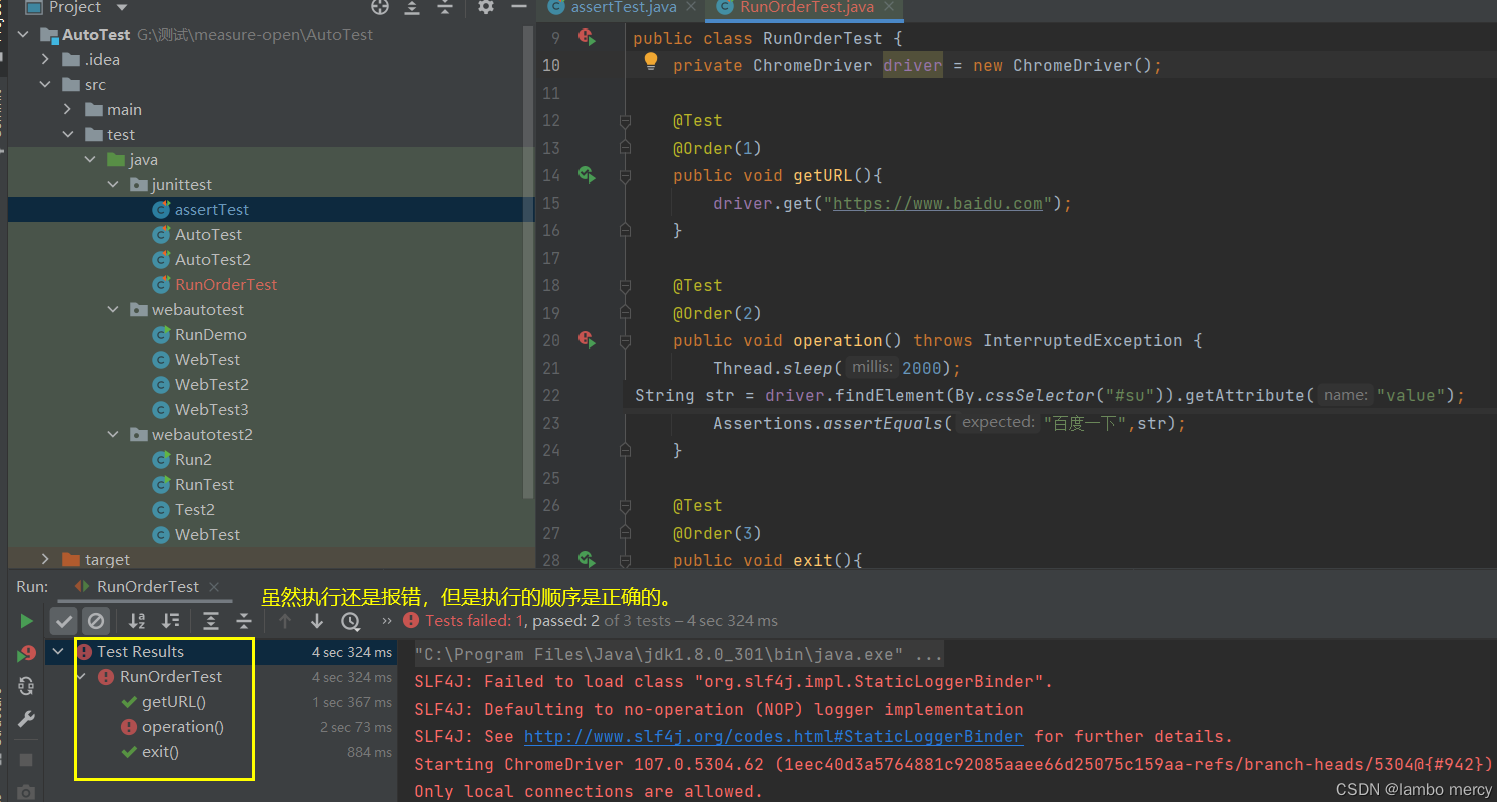Run getURL test from gutter icon
The width and height of the screenshot is (1509, 809).
point(586,175)
